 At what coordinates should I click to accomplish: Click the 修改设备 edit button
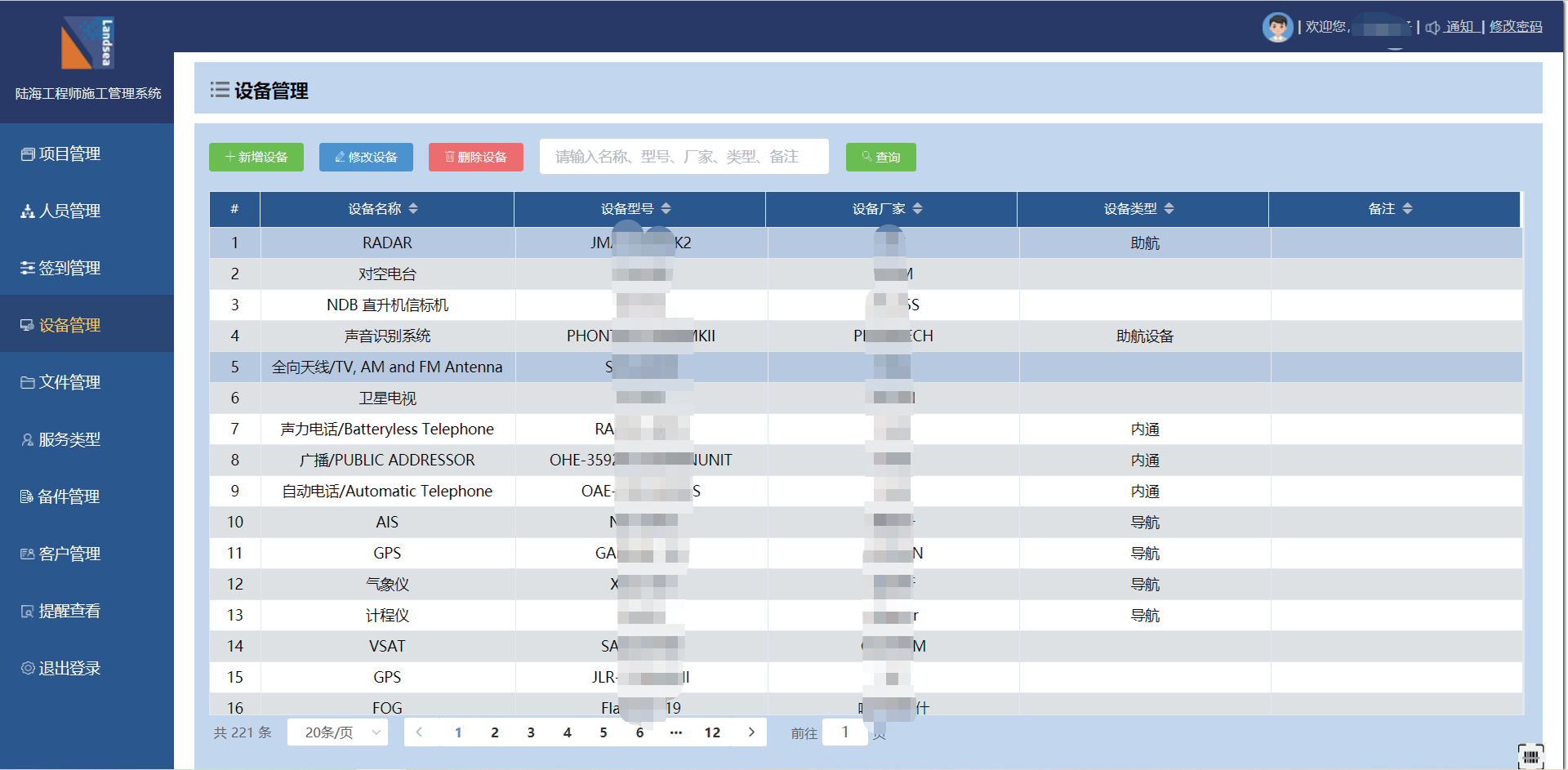[x=366, y=157]
